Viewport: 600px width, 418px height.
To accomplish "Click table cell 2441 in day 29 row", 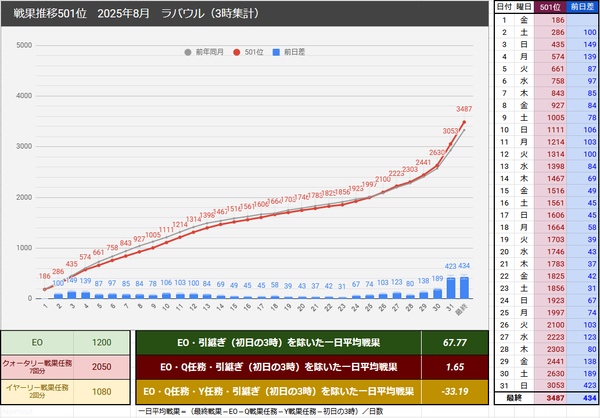I will [x=550, y=361].
